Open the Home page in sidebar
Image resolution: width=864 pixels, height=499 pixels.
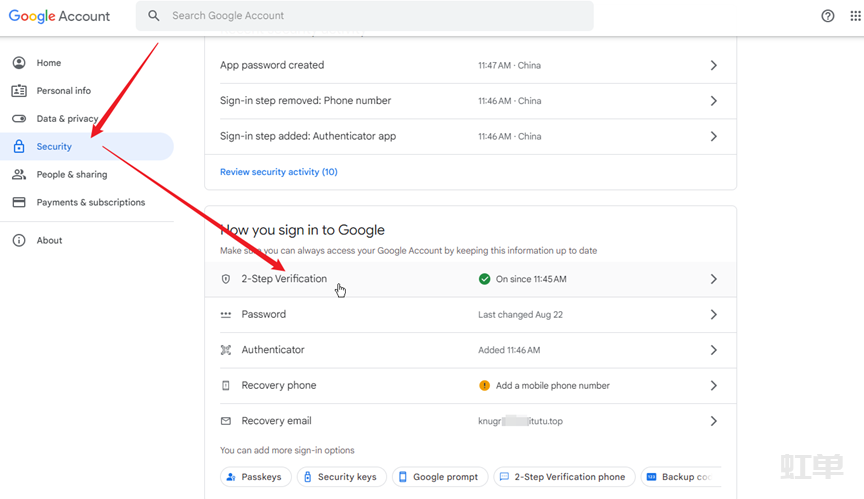[87, 63]
